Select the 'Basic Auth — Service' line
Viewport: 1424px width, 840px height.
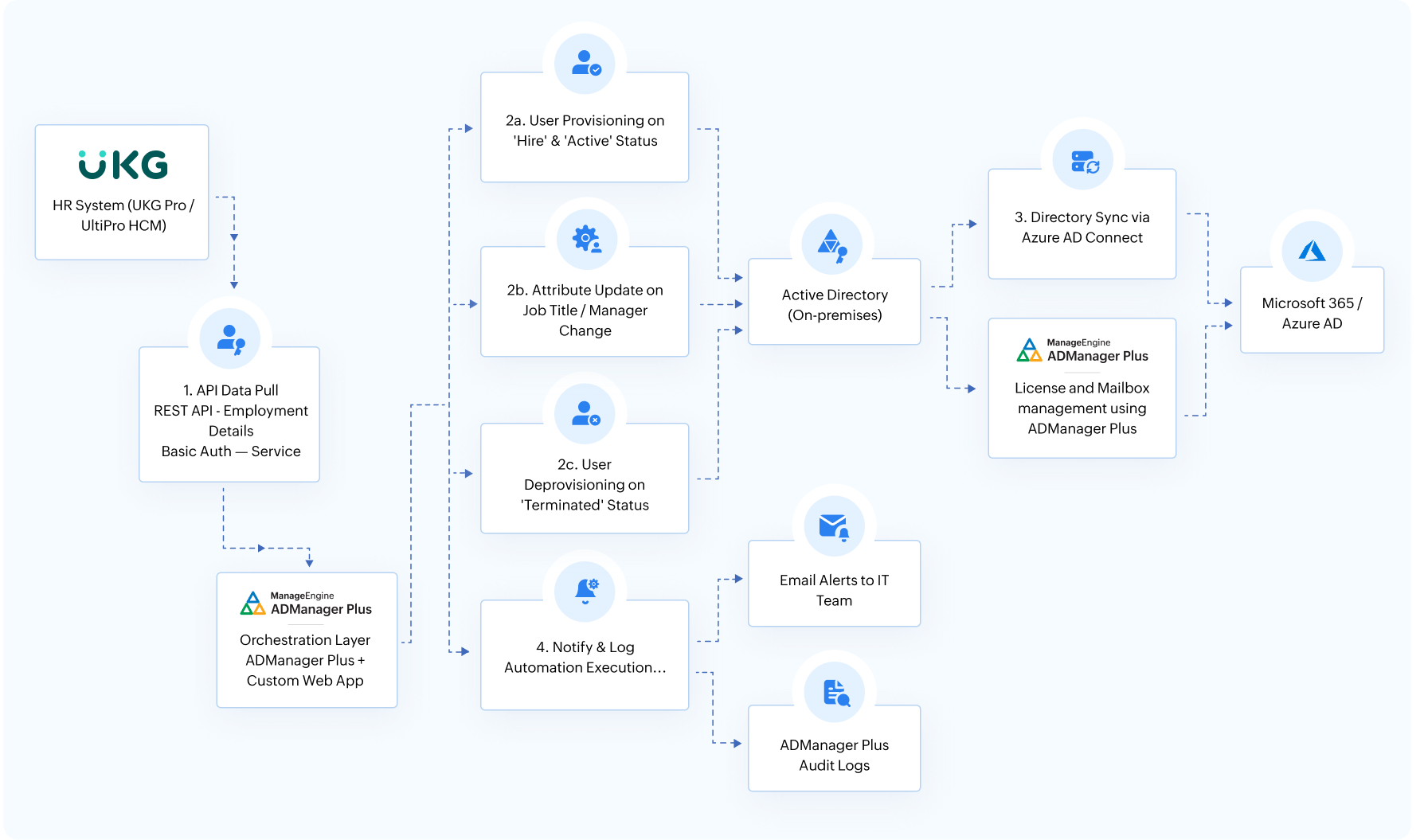pyautogui.click(x=231, y=451)
